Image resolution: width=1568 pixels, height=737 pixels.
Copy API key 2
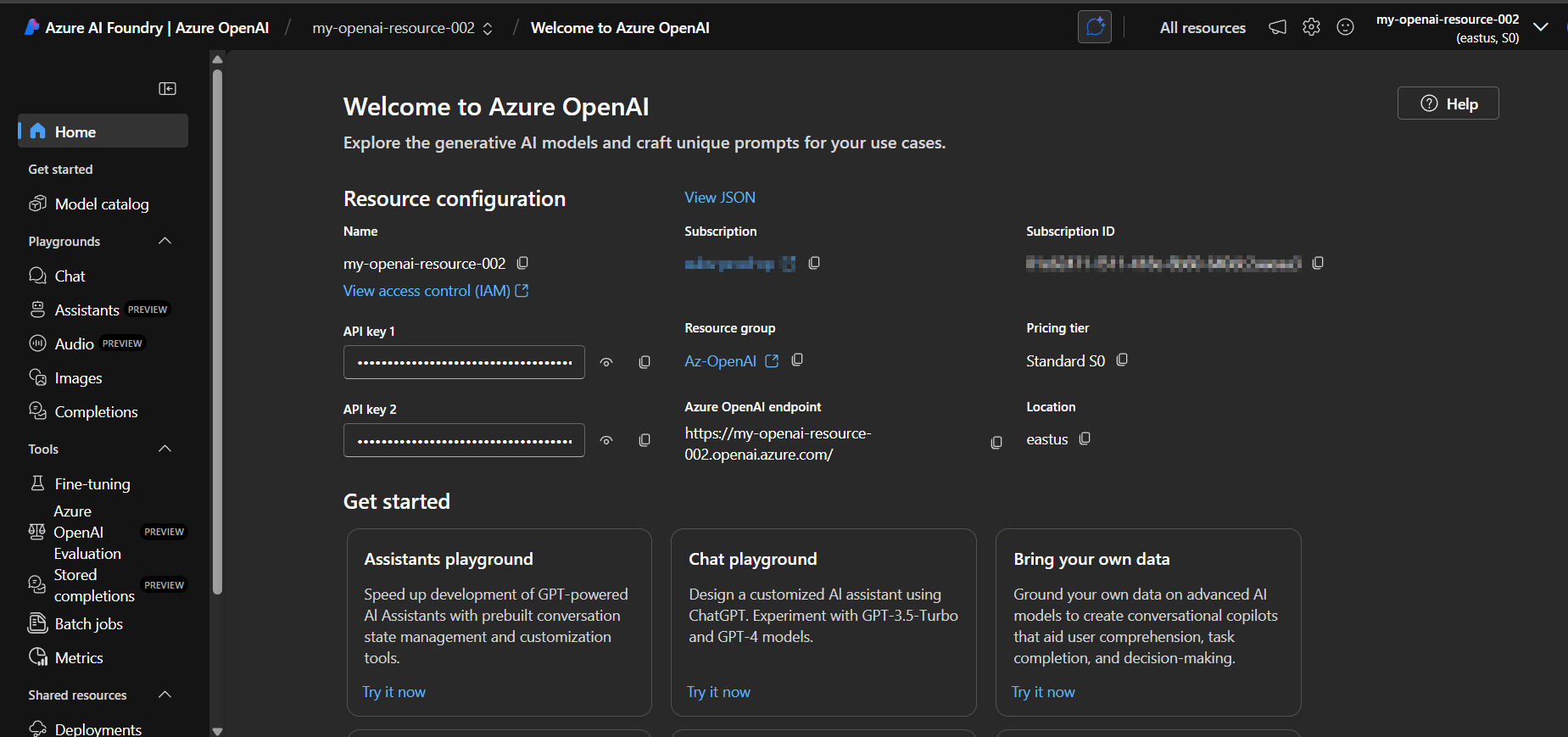tap(644, 440)
